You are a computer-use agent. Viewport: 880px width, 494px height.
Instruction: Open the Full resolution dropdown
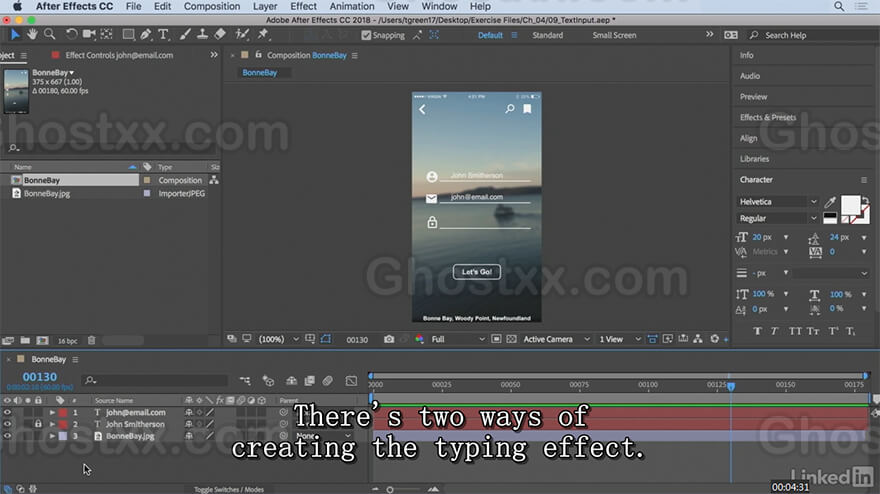457,339
